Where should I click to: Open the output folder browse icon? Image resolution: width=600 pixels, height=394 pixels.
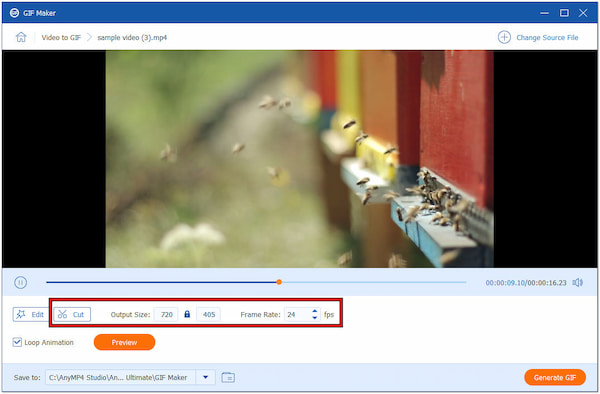(228, 377)
